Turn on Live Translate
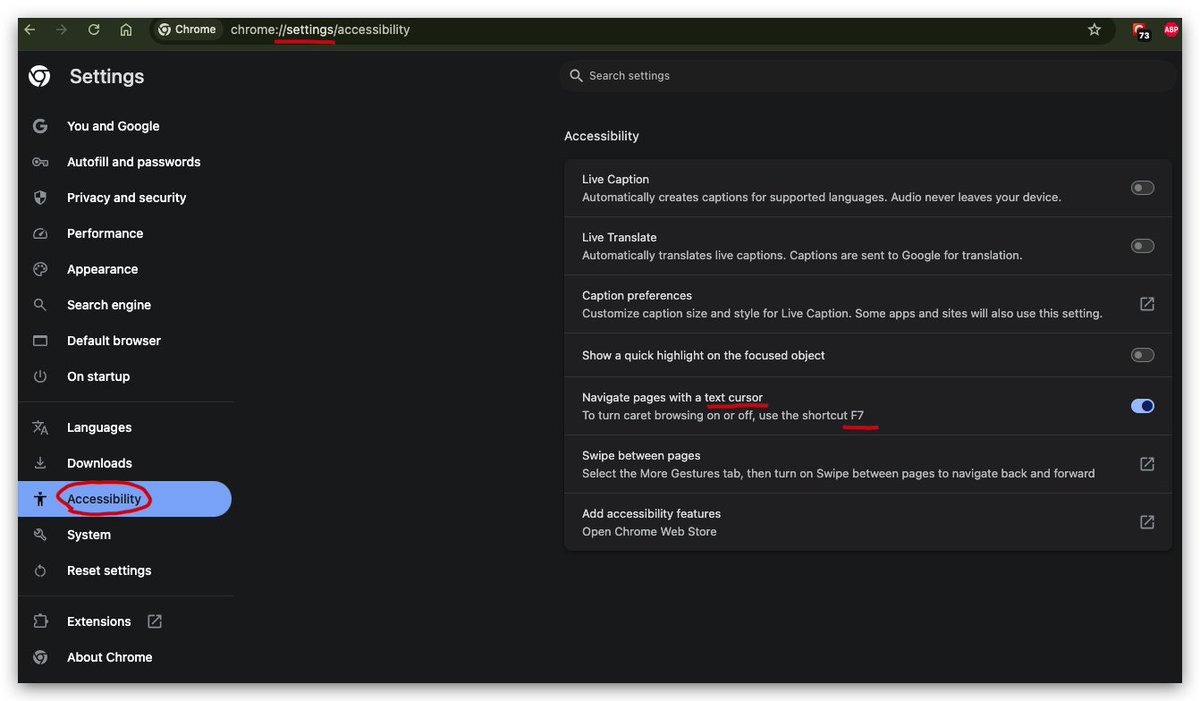The height and width of the screenshot is (701, 1200). 1142,245
